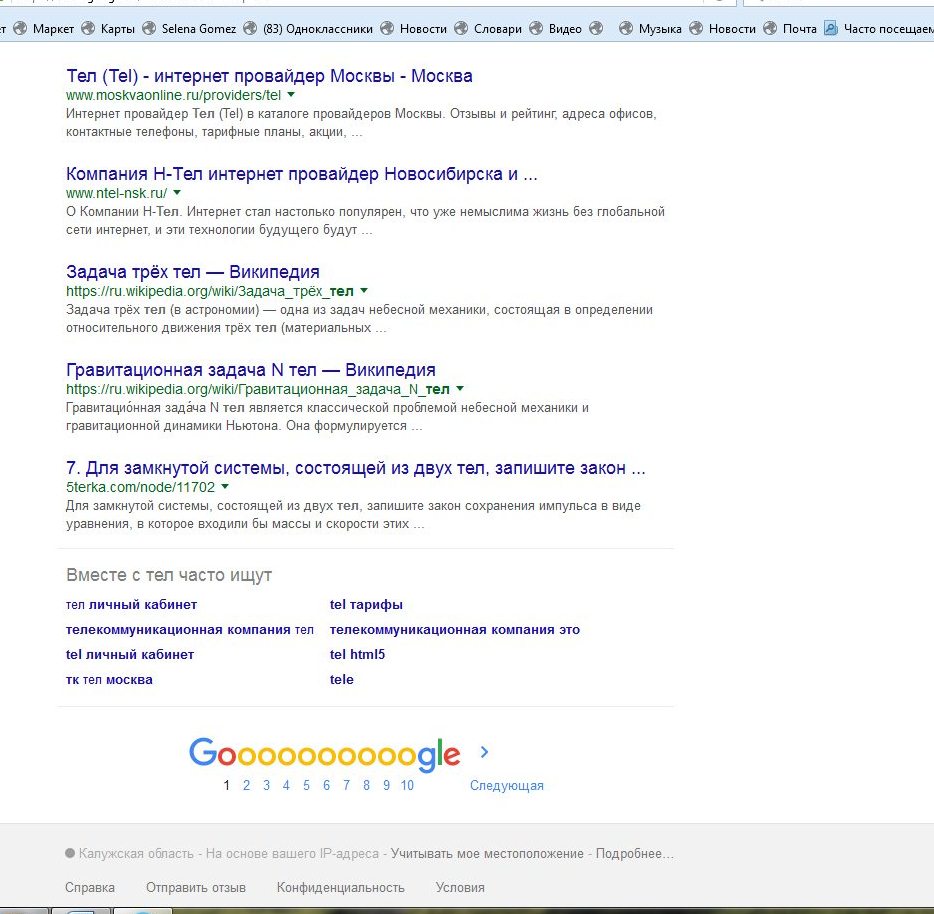This screenshot has height=914, width=934.
Task: Go to results page 2
Action: [x=247, y=785]
